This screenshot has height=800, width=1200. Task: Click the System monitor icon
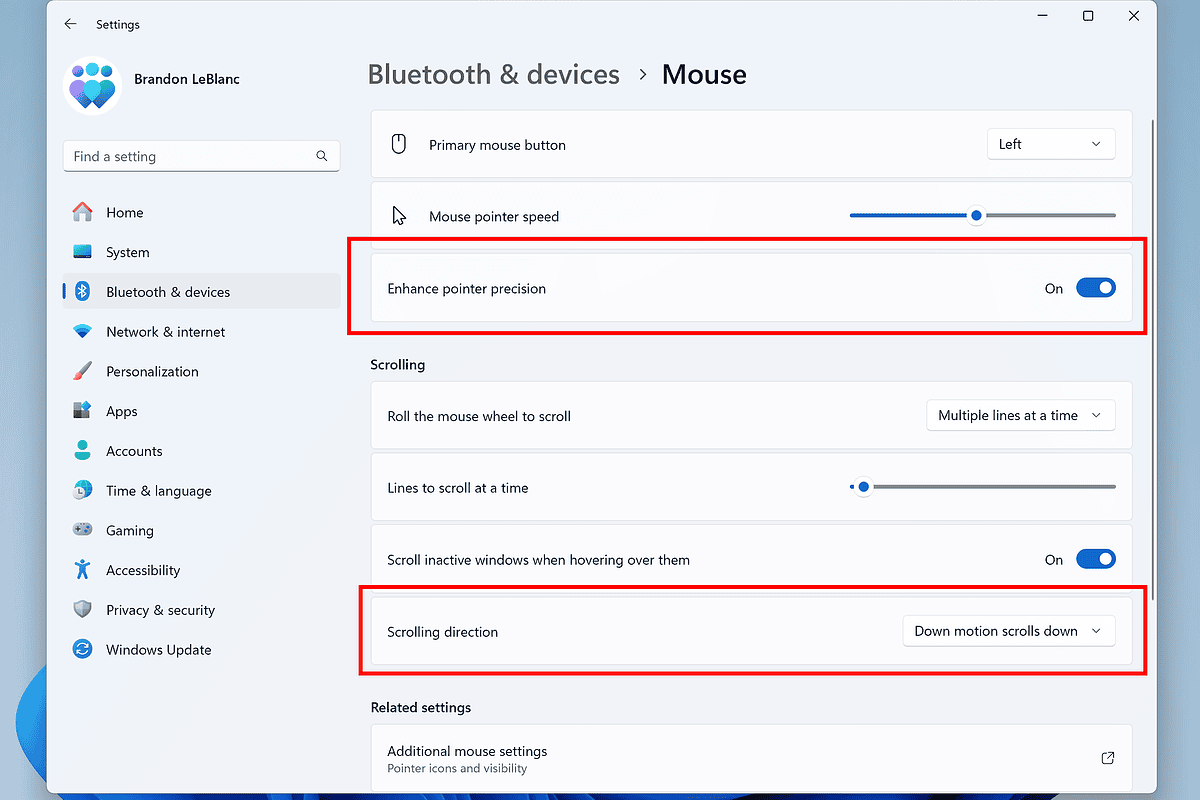83,252
